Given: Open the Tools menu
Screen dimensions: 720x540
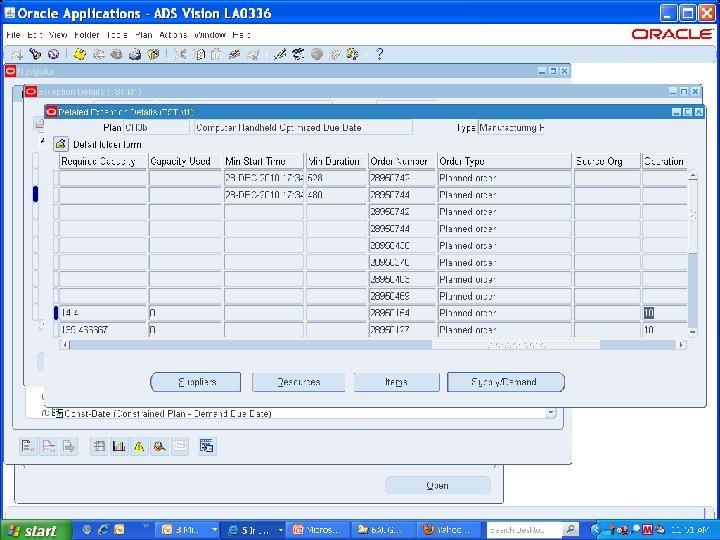Looking at the screenshot, I should coord(117,35).
